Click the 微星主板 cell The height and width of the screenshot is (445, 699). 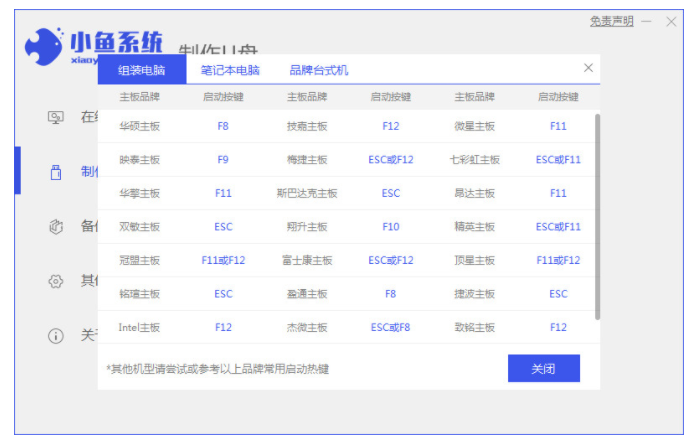click(x=475, y=126)
